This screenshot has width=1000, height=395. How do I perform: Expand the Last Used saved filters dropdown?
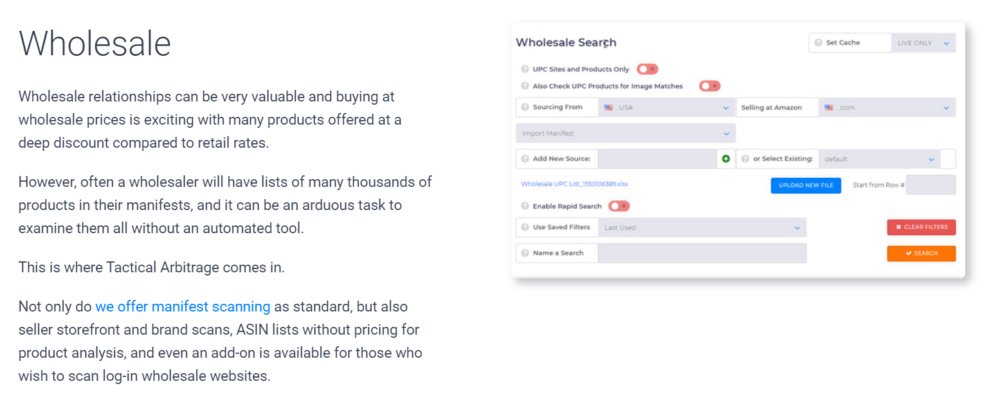coord(702,227)
